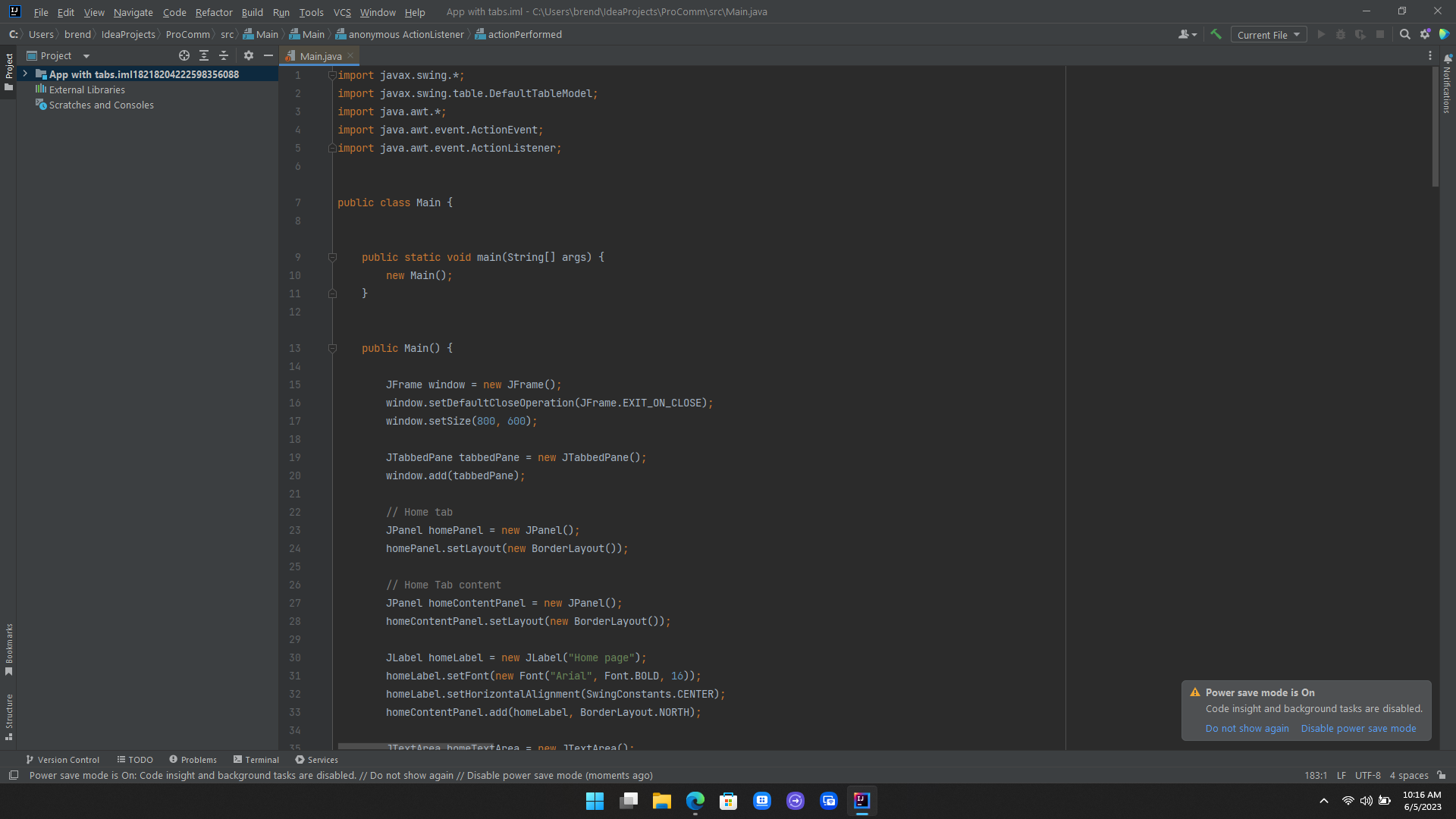The width and height of the screenshot is (1456, 819).
Task: Open Project panel options gear icon
Action: (x=249, y=55)
